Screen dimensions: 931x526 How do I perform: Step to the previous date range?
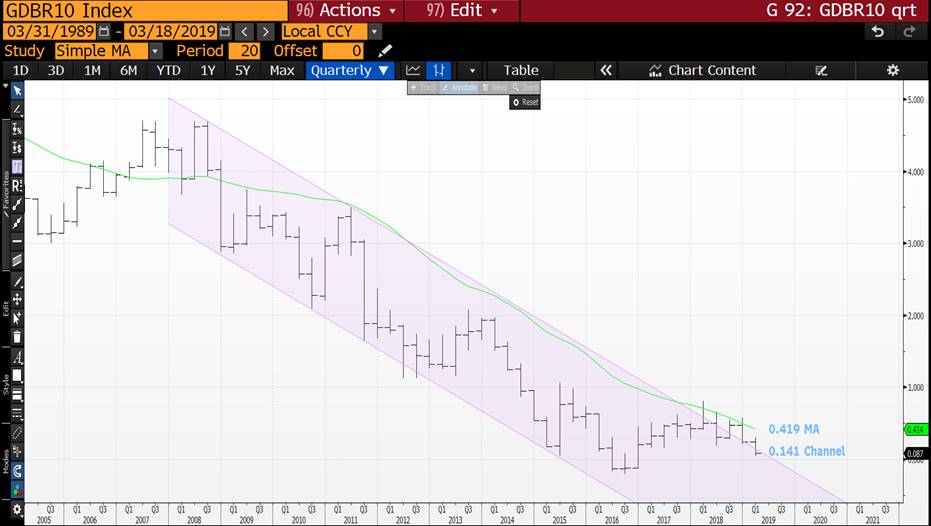pos(244,31)
